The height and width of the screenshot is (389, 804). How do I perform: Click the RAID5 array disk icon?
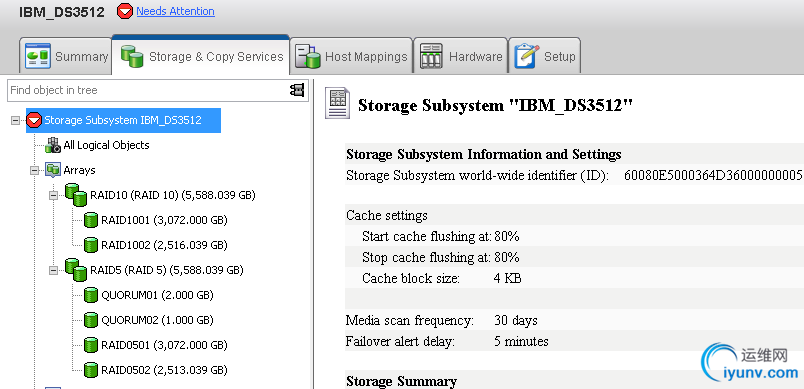pos(76,270)
